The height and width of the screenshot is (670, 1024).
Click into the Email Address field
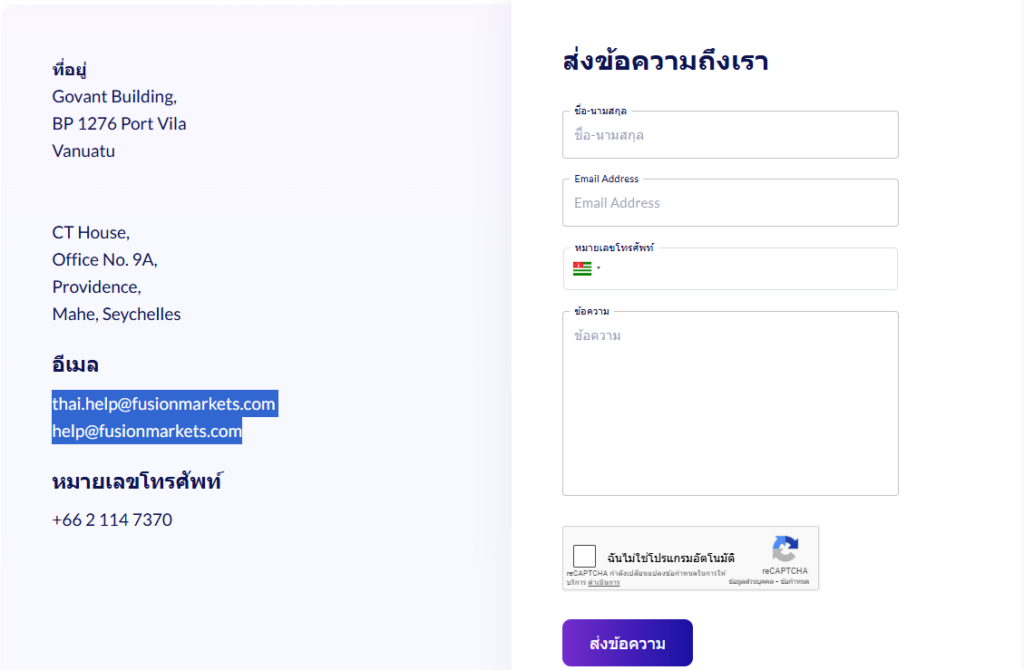730,203
